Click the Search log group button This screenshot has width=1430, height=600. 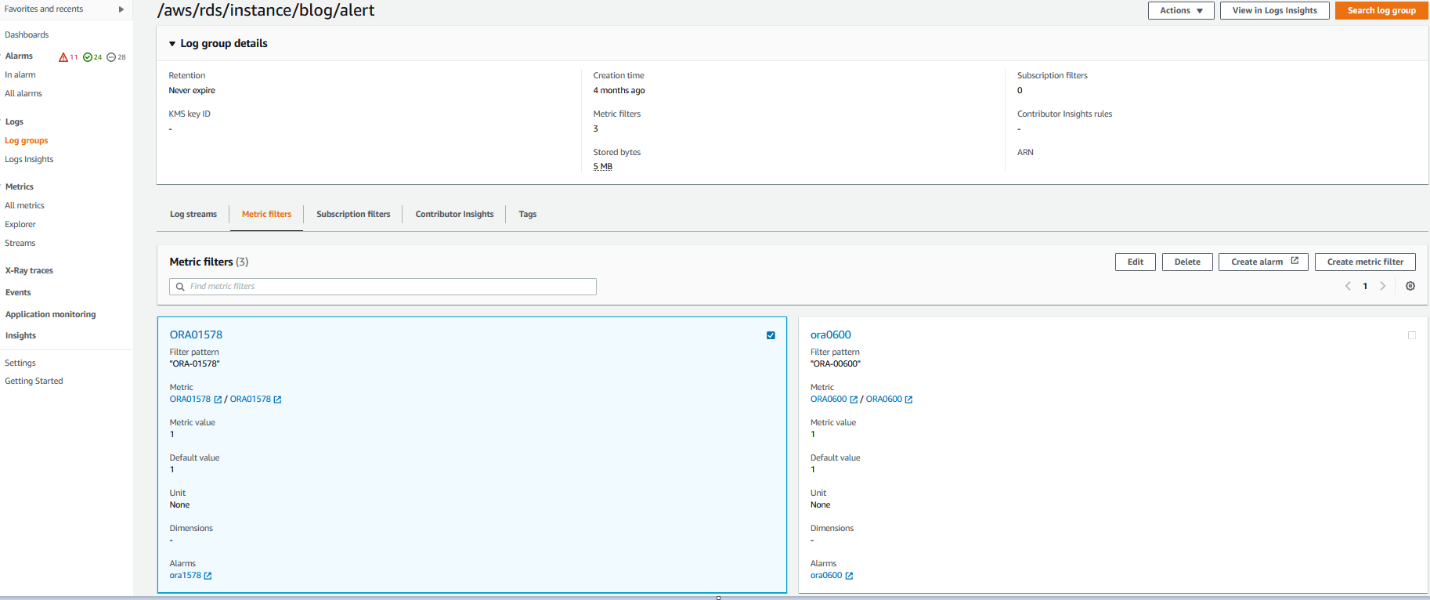pyautogui.click(x=1381, y=10)
